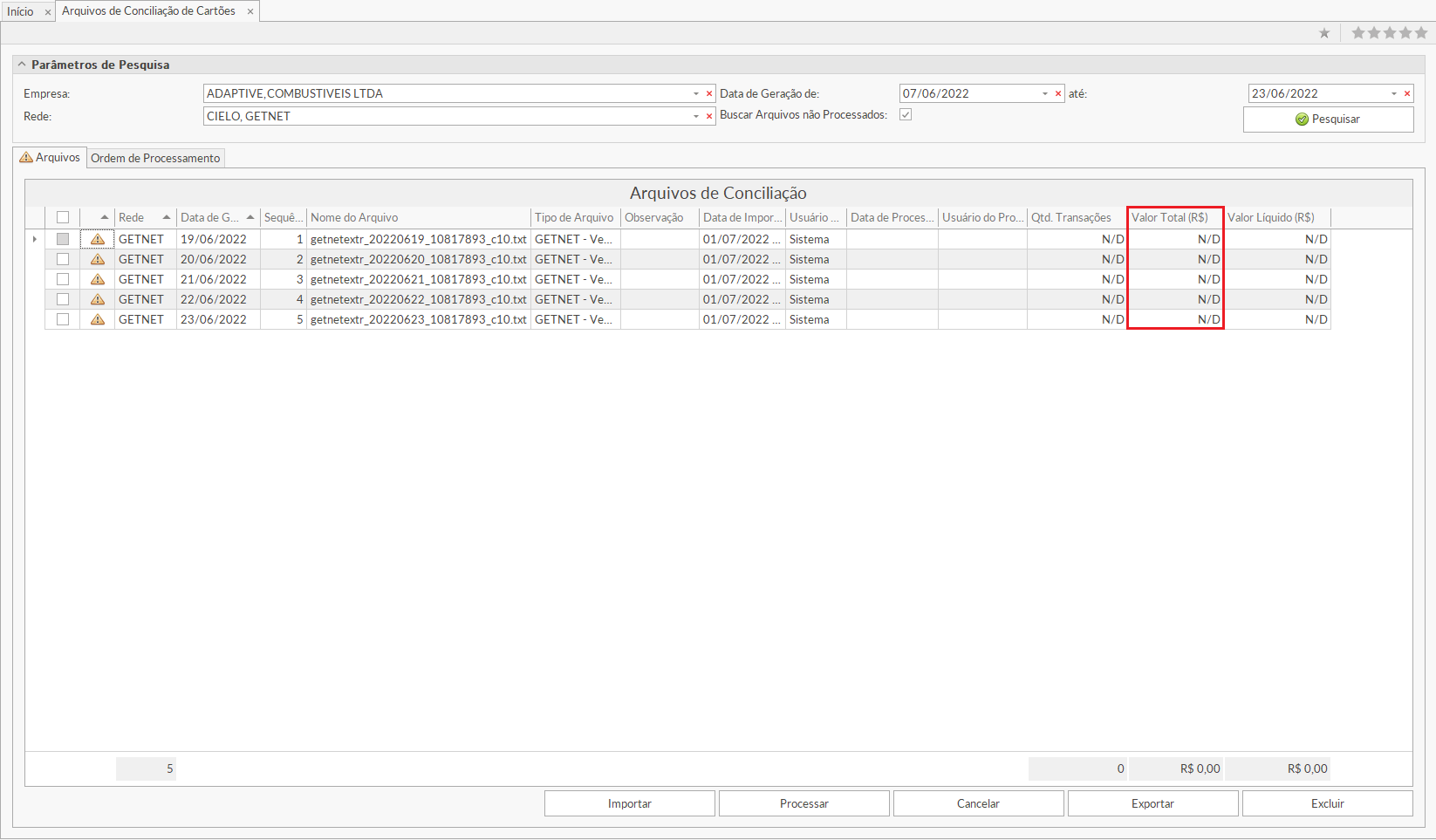1436x840 pixels.
Task: Mark this screen as favorite with the single star
Action: tap(1324, 33)
